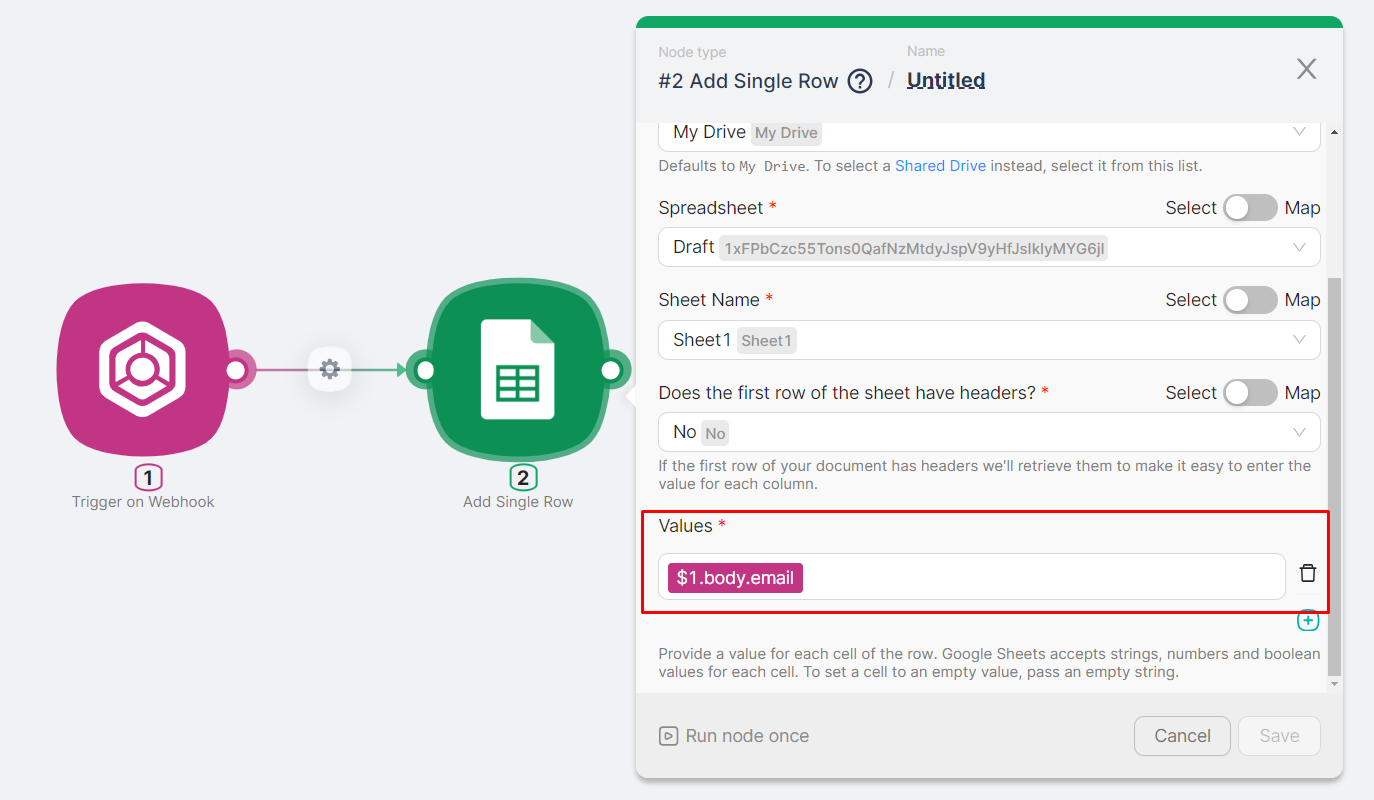The image size is (1374, 800).
Task: Click the Trigger on Webhook node icon
Action: pyautogui.click(x=142, y=370)
